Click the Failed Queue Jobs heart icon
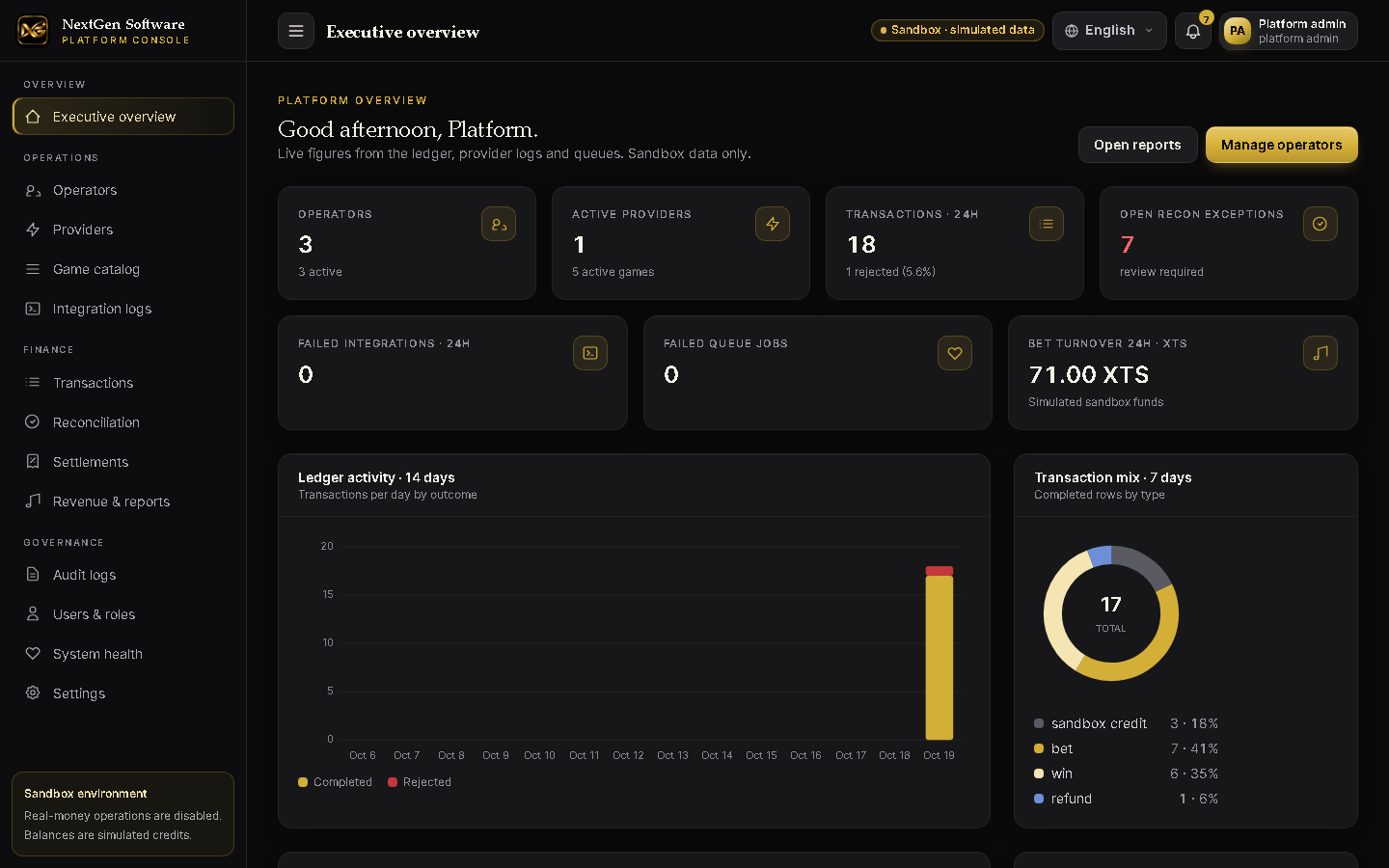This screenshot has height=868, width=1389. coord(955,353)
